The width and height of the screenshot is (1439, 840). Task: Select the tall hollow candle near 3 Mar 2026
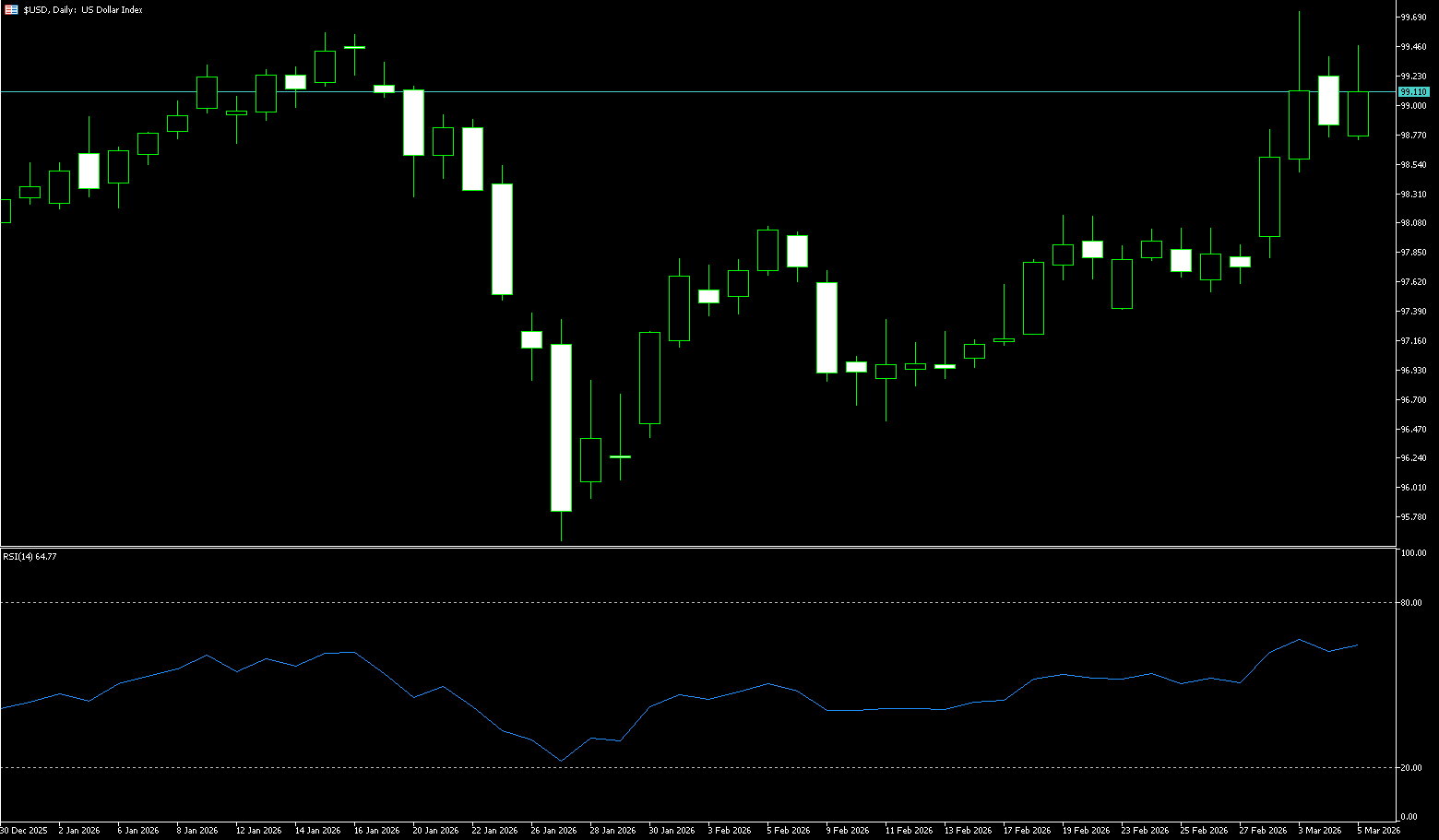1299,124
